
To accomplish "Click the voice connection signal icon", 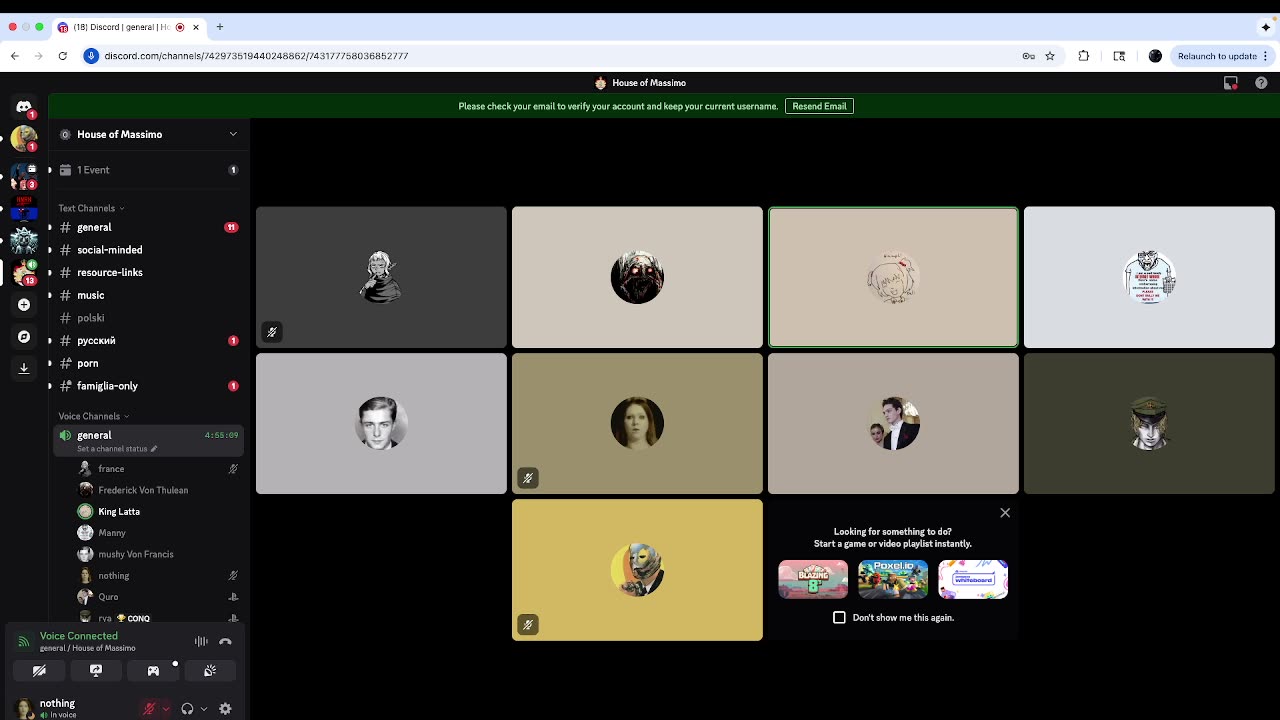I will pos(24,642).
